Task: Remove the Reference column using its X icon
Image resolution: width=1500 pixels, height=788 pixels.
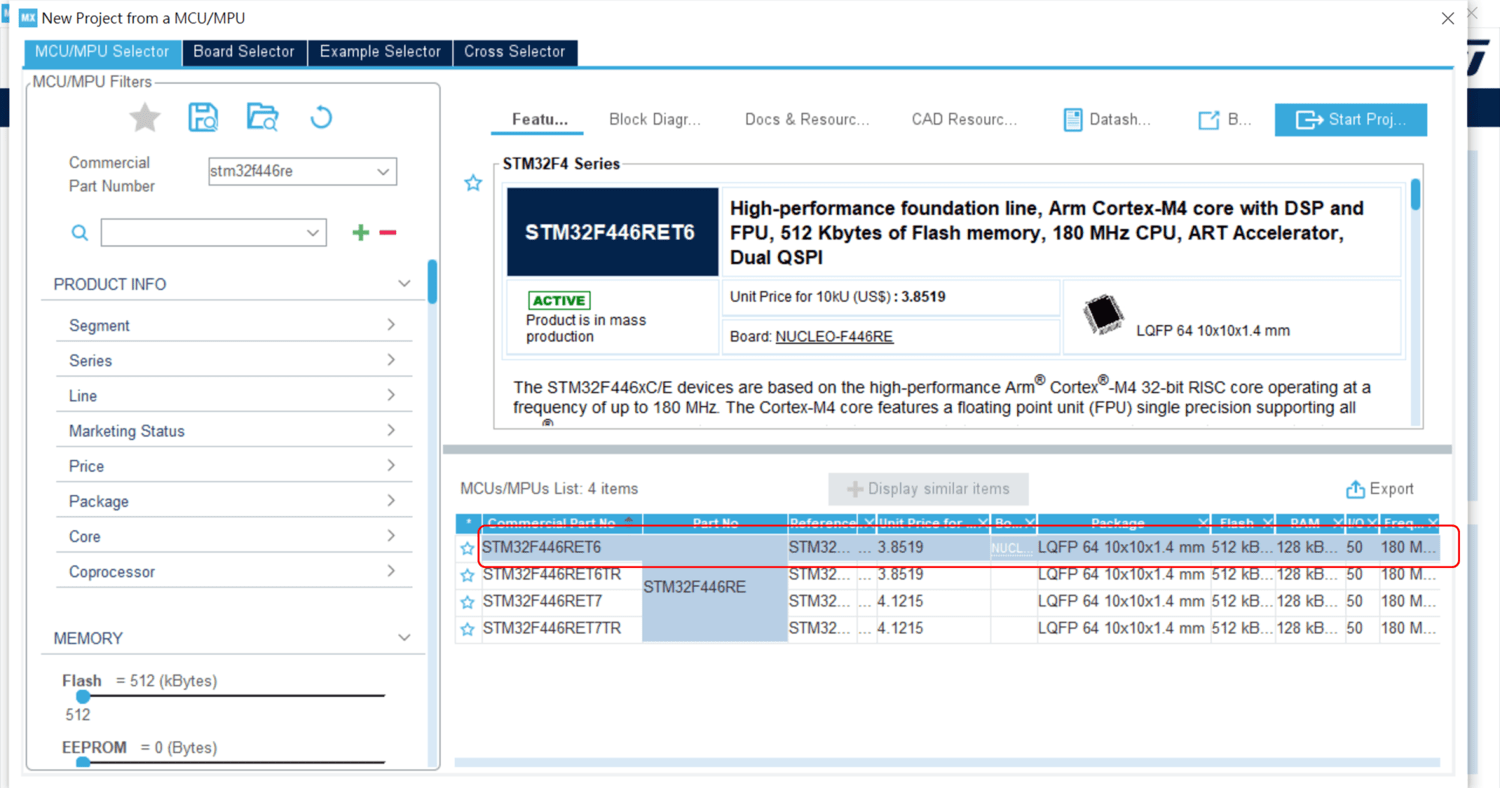Action: point(867,523)
